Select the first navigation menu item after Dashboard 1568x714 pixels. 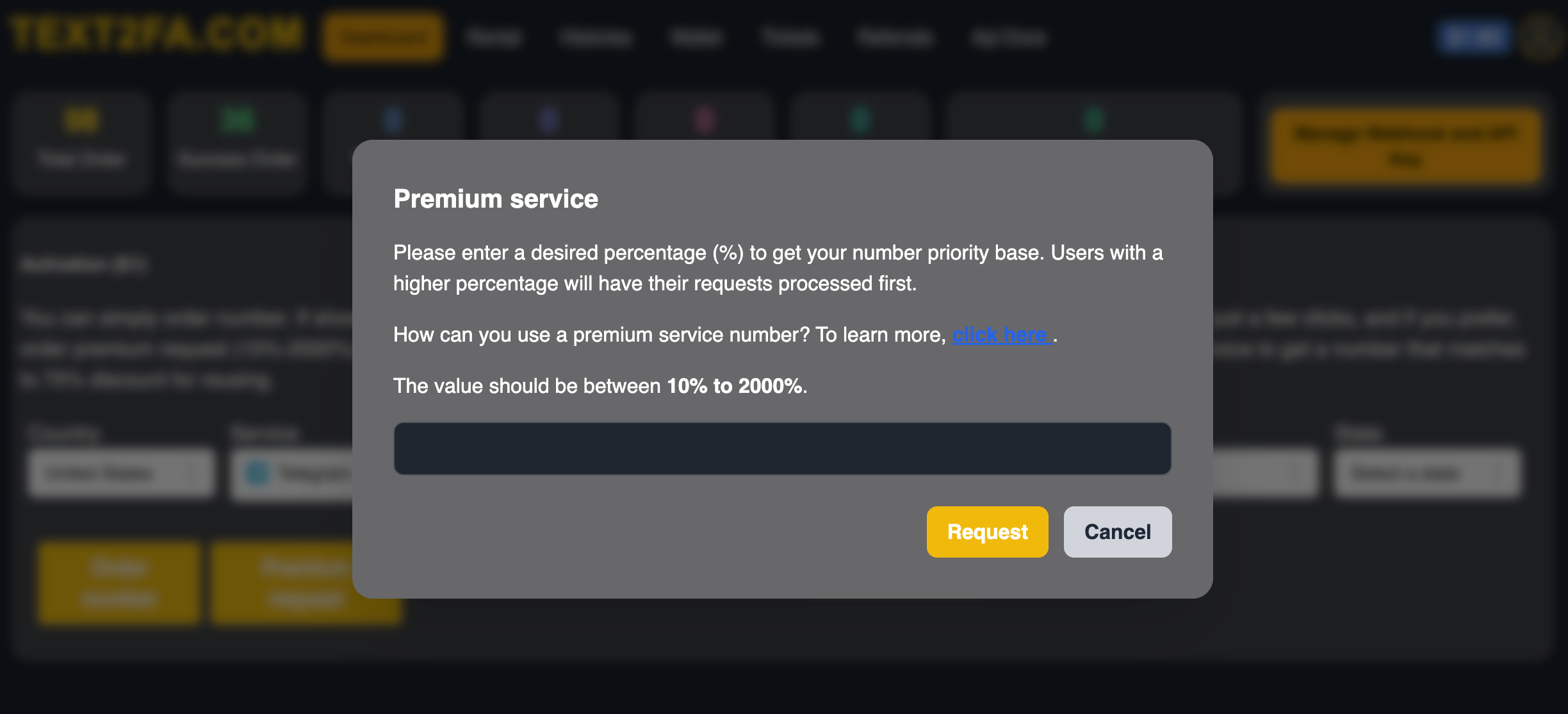pyautogui.click(x=494, y=37)
